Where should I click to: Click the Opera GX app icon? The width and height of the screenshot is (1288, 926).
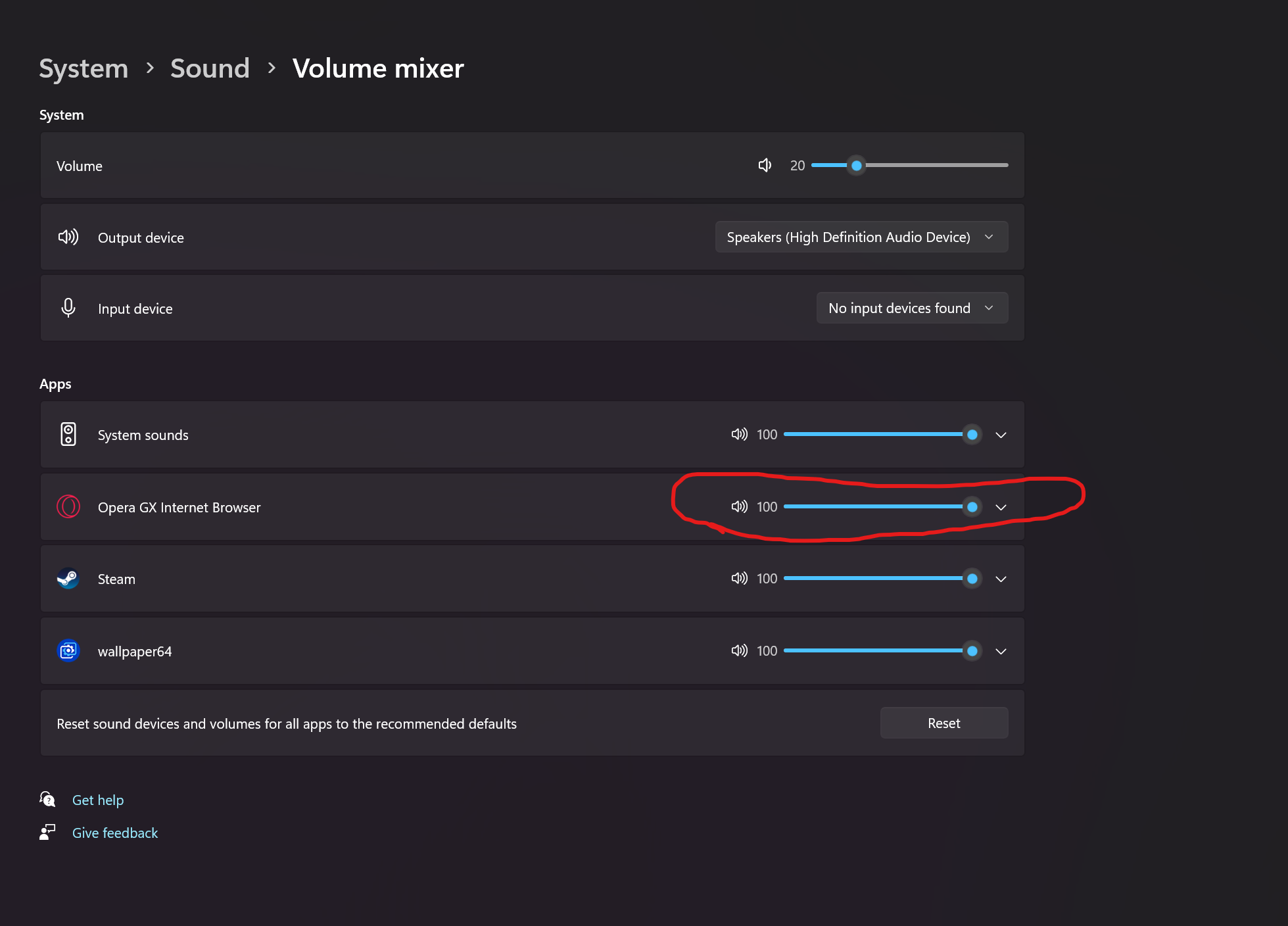click(x=68, y=506)
